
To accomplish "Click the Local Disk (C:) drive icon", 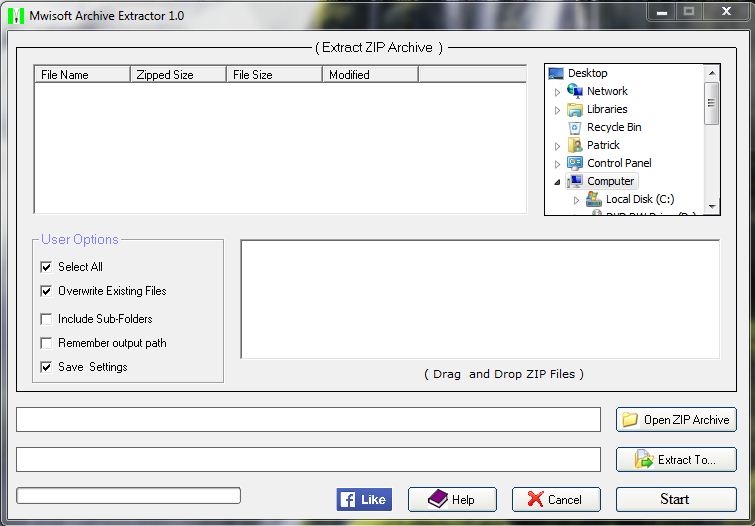I will tap(594, 199).
